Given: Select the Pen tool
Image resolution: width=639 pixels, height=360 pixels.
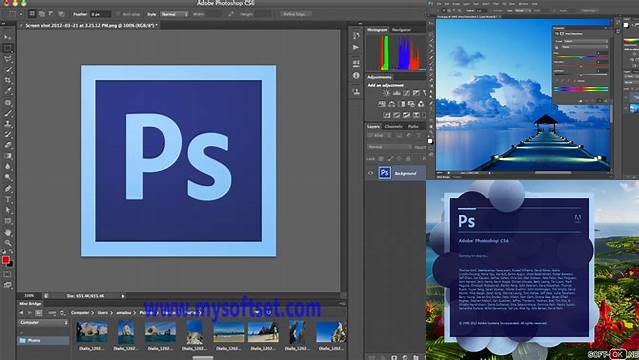Looking at the screenshot, I should pos(7,188).
